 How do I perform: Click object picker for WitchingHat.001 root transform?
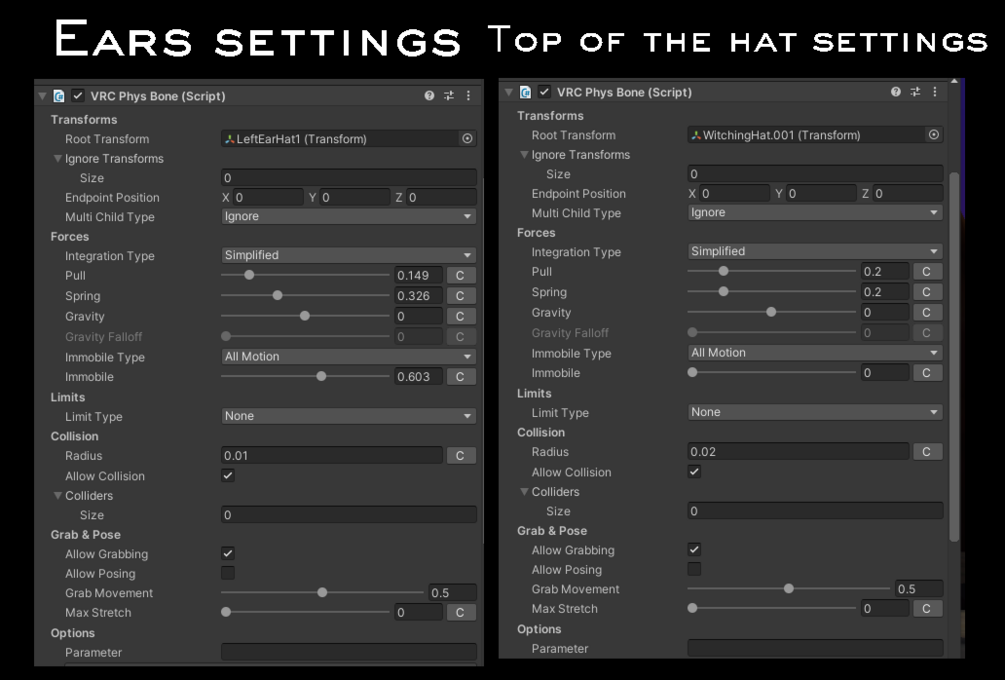934,135
